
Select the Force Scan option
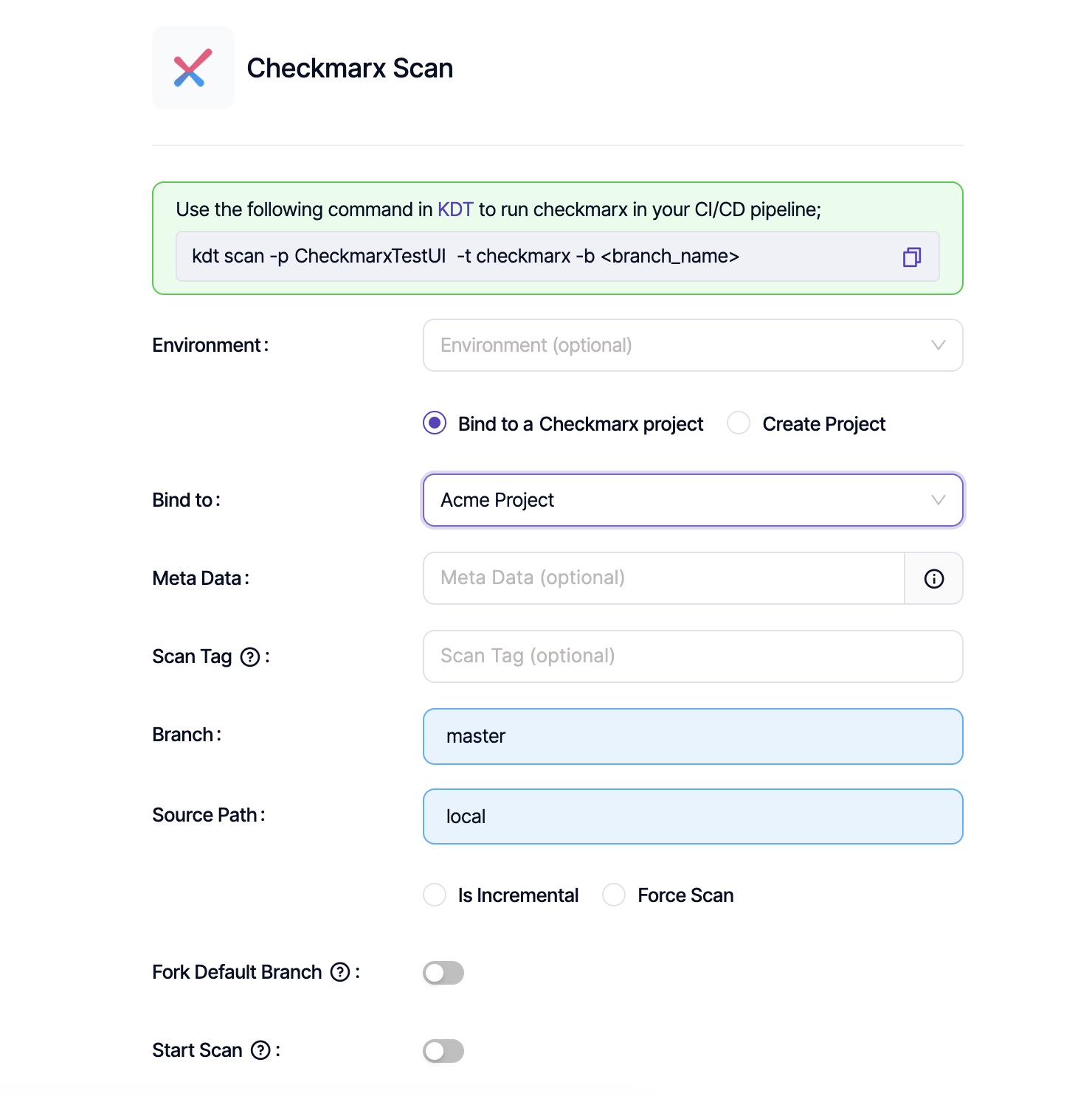click(614, 895)
